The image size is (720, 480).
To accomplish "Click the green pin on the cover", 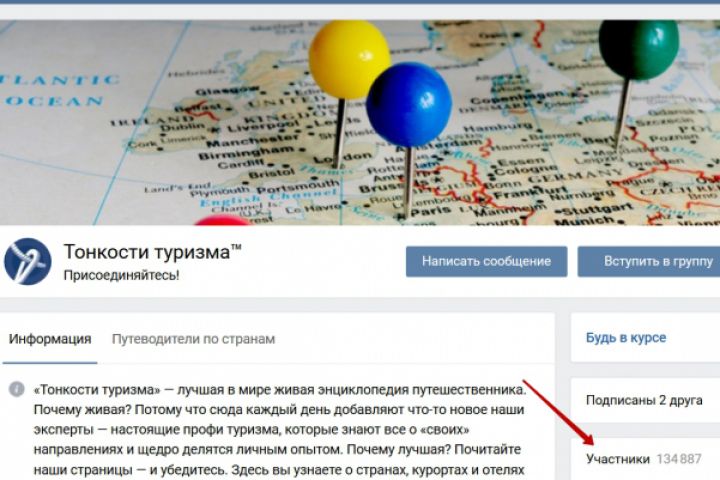I will tap(639, 48).
